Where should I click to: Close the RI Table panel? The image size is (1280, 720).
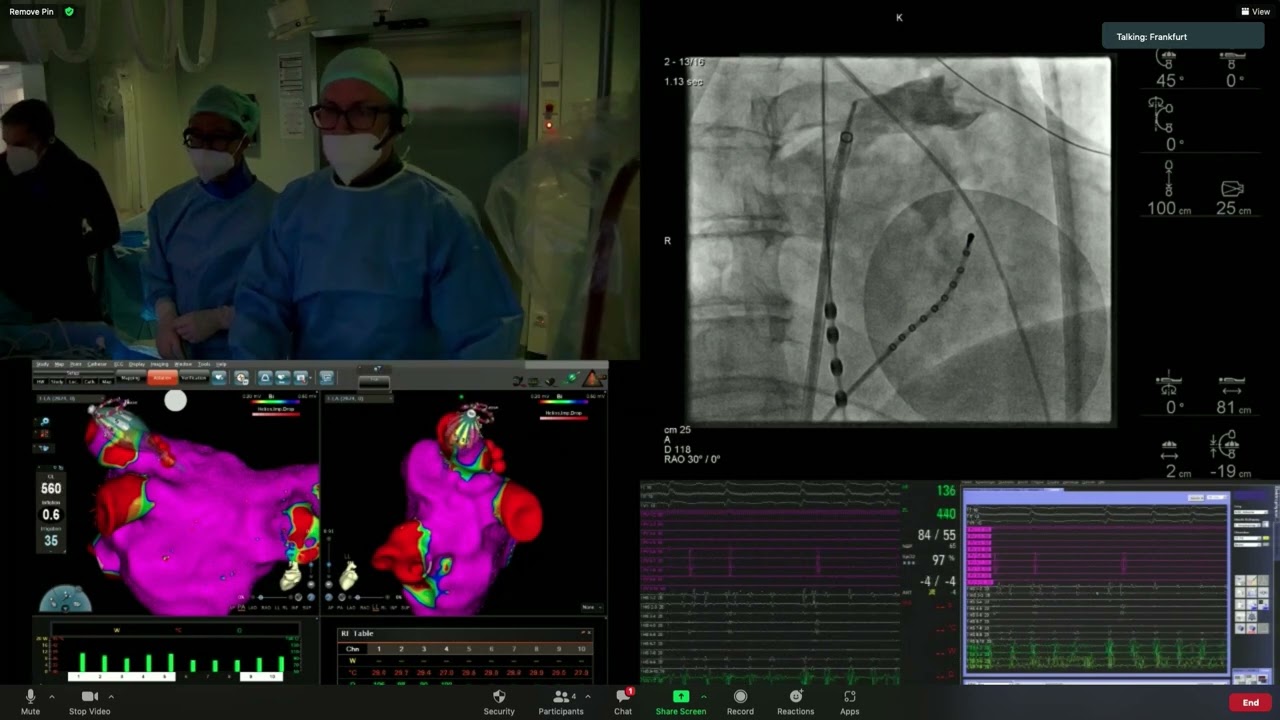tap(589, 632)
